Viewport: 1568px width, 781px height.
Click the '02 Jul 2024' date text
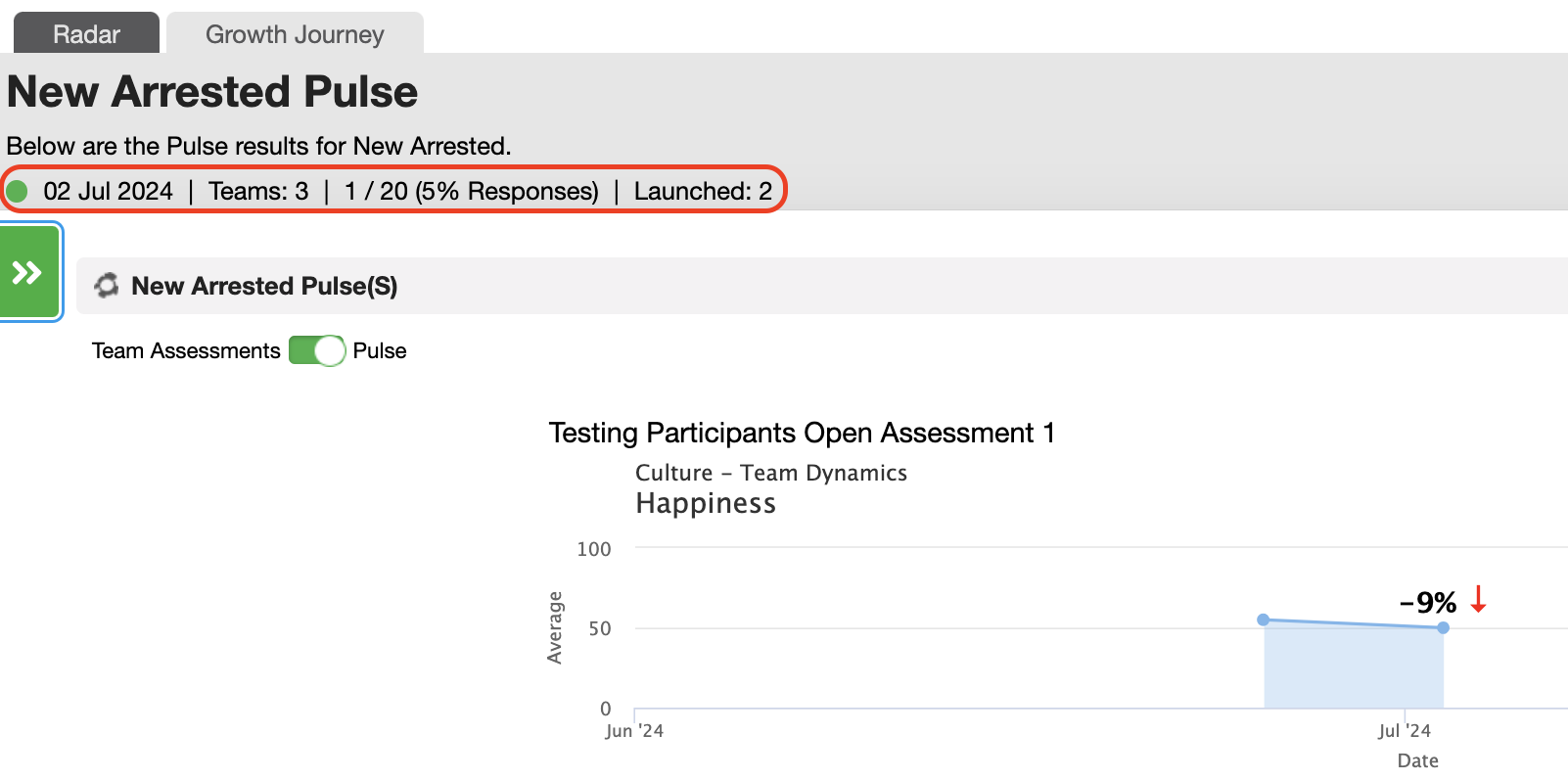point(108,191)
